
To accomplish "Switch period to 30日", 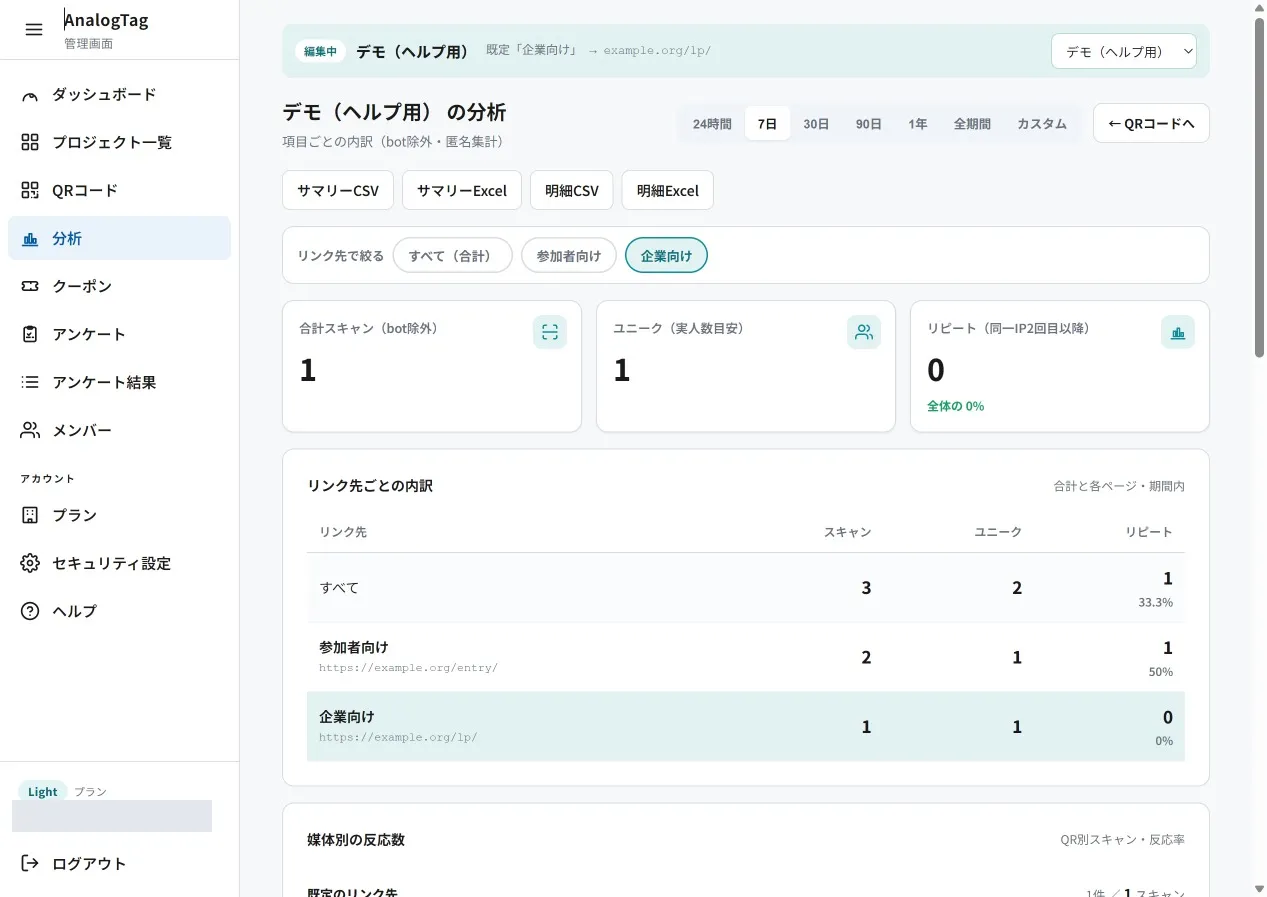I will pos(816,124).
